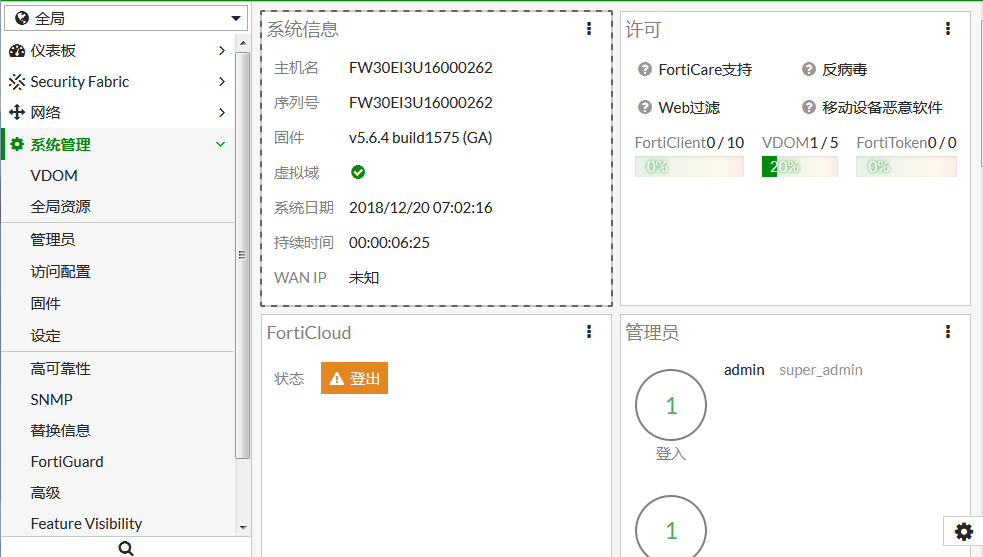The width and height of the screenshot is (983, 557).
Task: Click the Security Fabric star icon
Action: click(17, 82)
